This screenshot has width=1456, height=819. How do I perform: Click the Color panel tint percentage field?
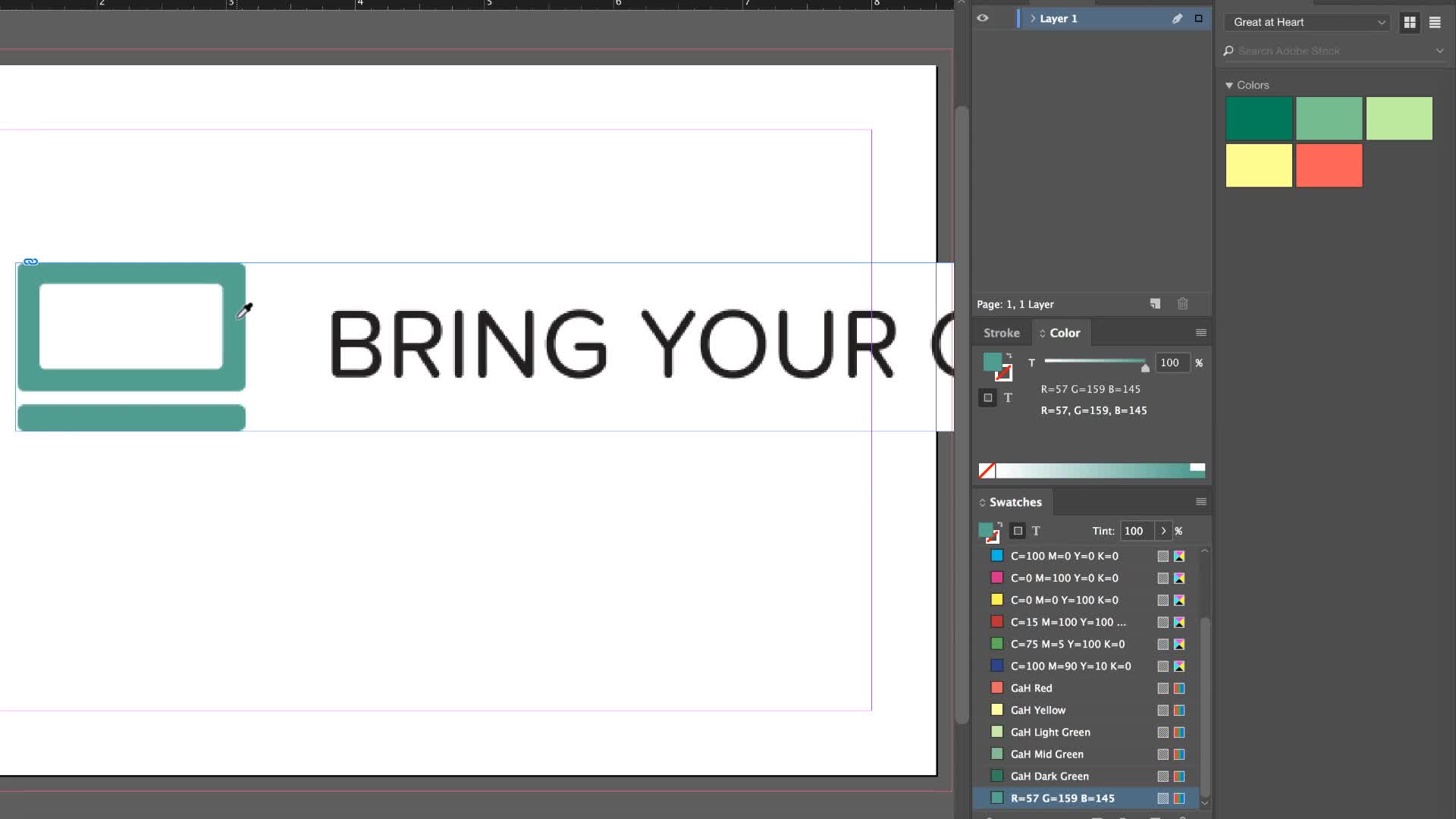(1172, 362)
